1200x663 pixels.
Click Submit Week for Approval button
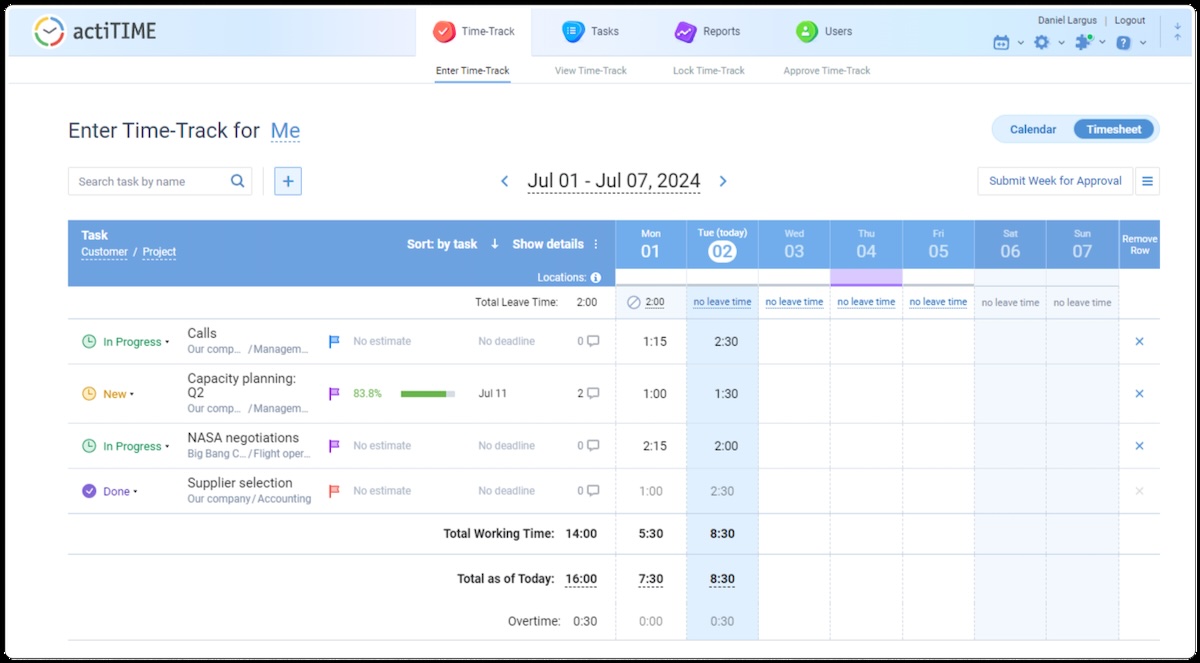[1055, 181]
